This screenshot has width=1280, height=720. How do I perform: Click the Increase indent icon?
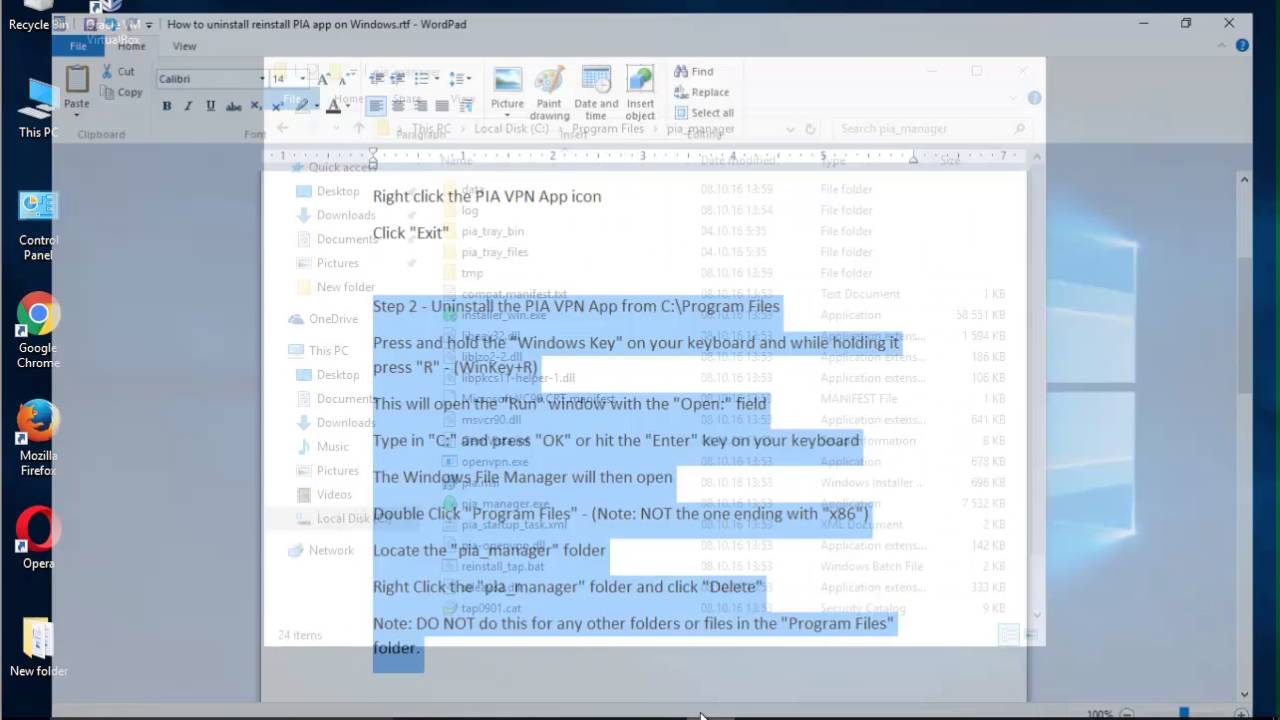click(x=400, y=78)
